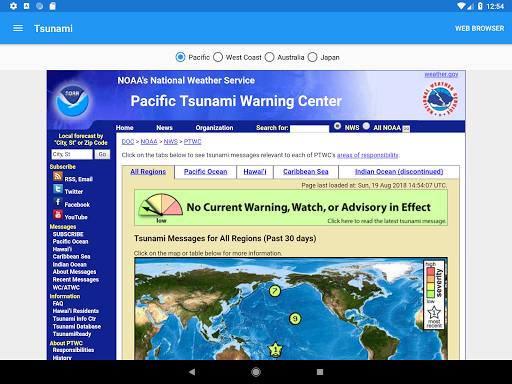Image resolution: width=512 pixels, height=384 pixels.
Task: Click the star marker numbered 1
Action: tap(275, 349)
